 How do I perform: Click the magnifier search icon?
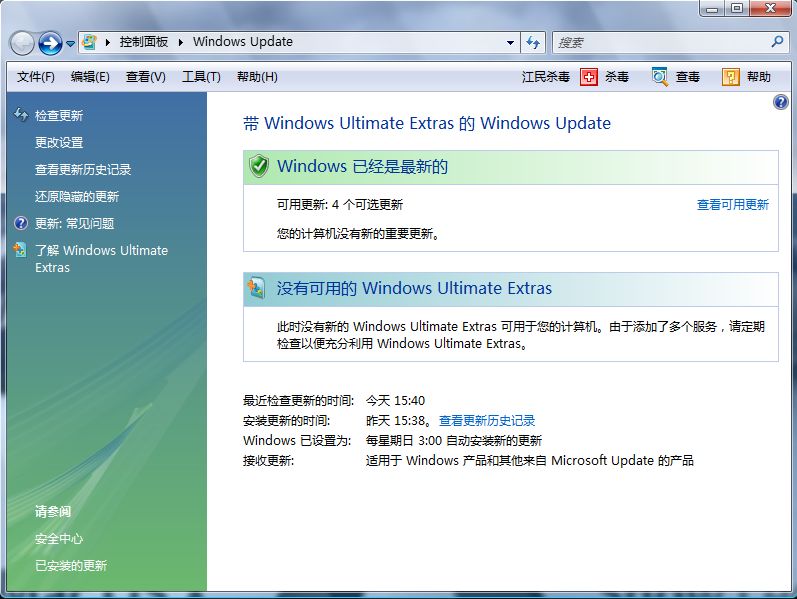(x=777, y=42)
